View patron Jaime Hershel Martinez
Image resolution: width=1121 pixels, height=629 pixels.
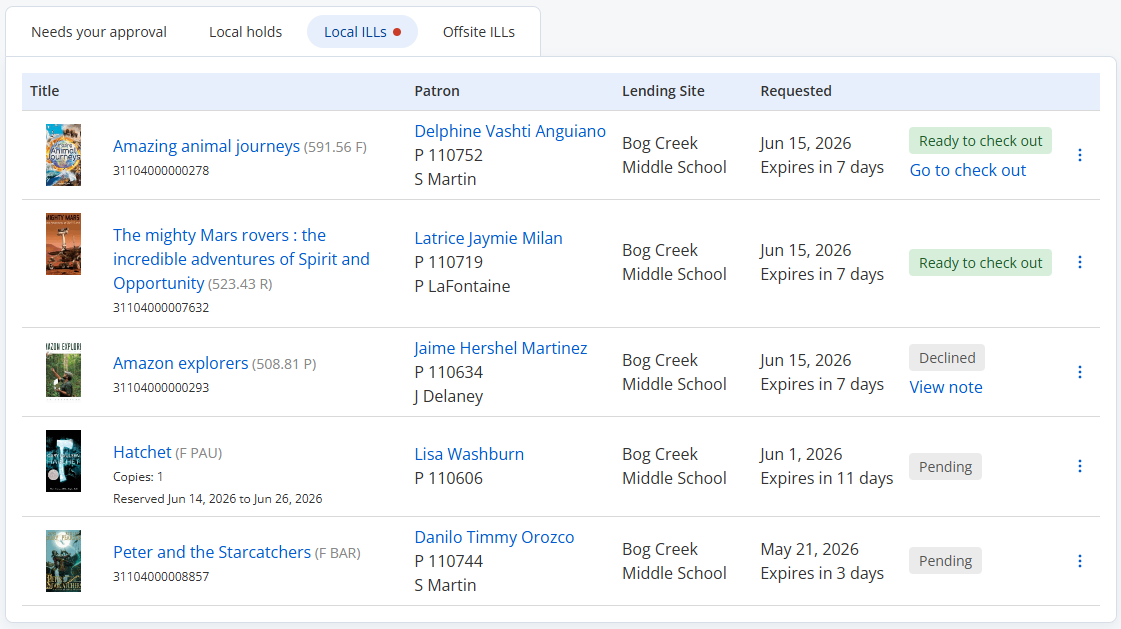[500, 348]
